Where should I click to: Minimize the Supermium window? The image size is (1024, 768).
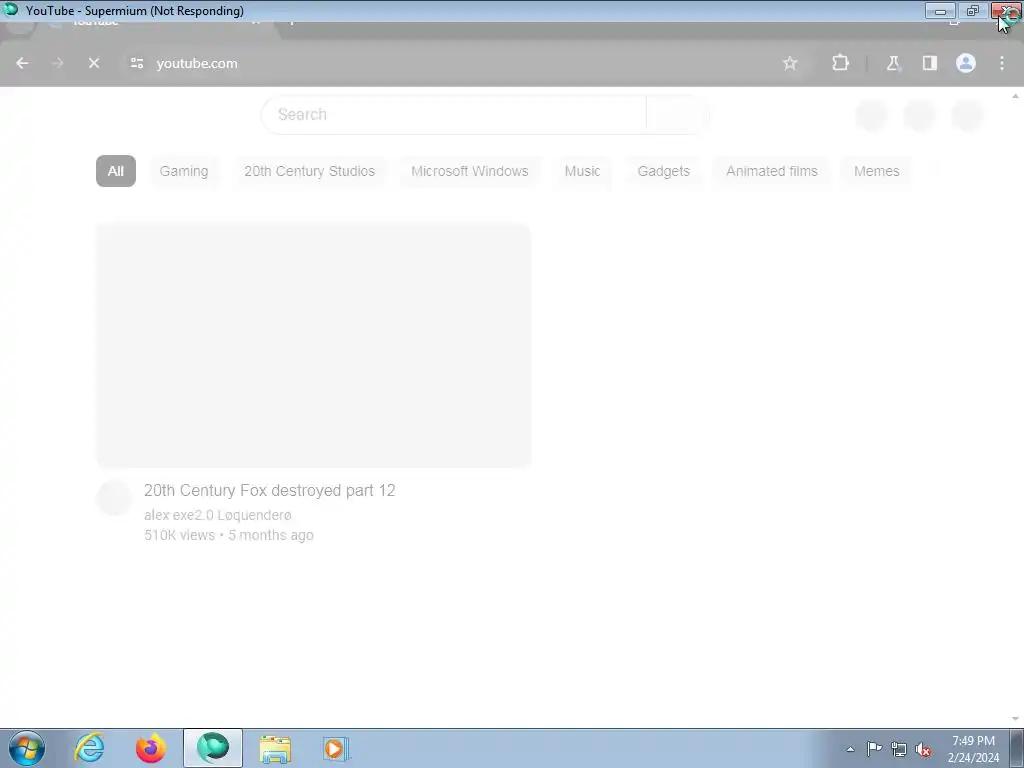(x=940, y=11)
